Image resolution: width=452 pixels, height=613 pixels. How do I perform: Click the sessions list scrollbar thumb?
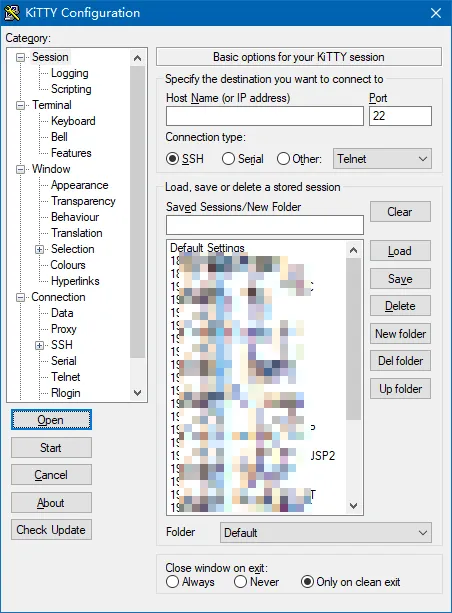(353, 339)
